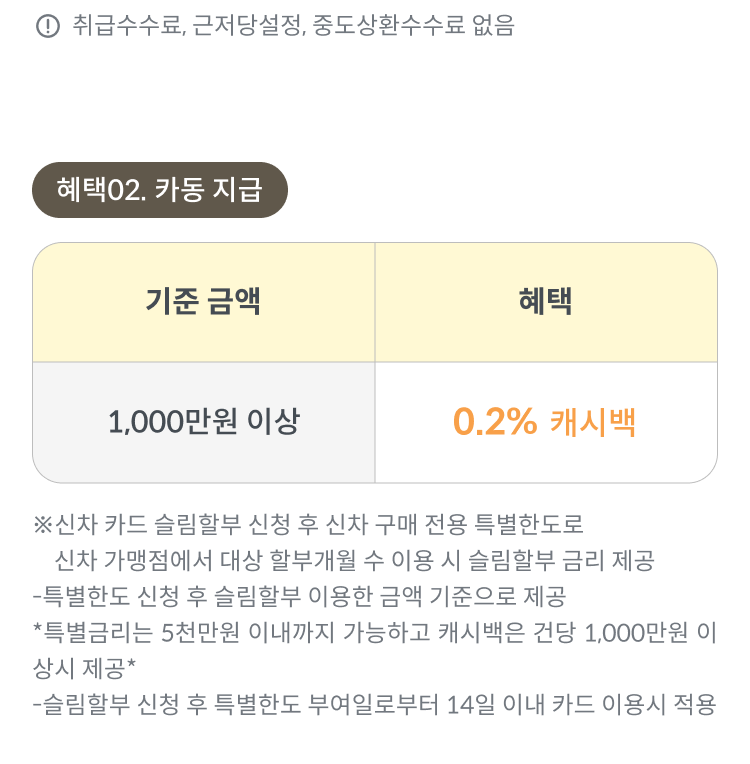Image resolution: width=750 pixels, height=764 pixels.
Task: Click the -특별한도 신청 후 슬림할부 line
Action: pos(299,597)
